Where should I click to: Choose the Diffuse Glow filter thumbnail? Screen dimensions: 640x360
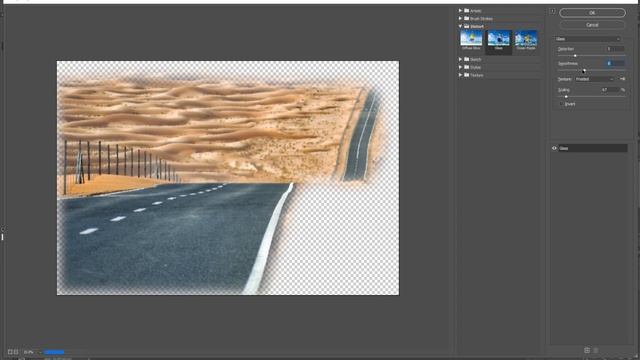tap(471, 40)
